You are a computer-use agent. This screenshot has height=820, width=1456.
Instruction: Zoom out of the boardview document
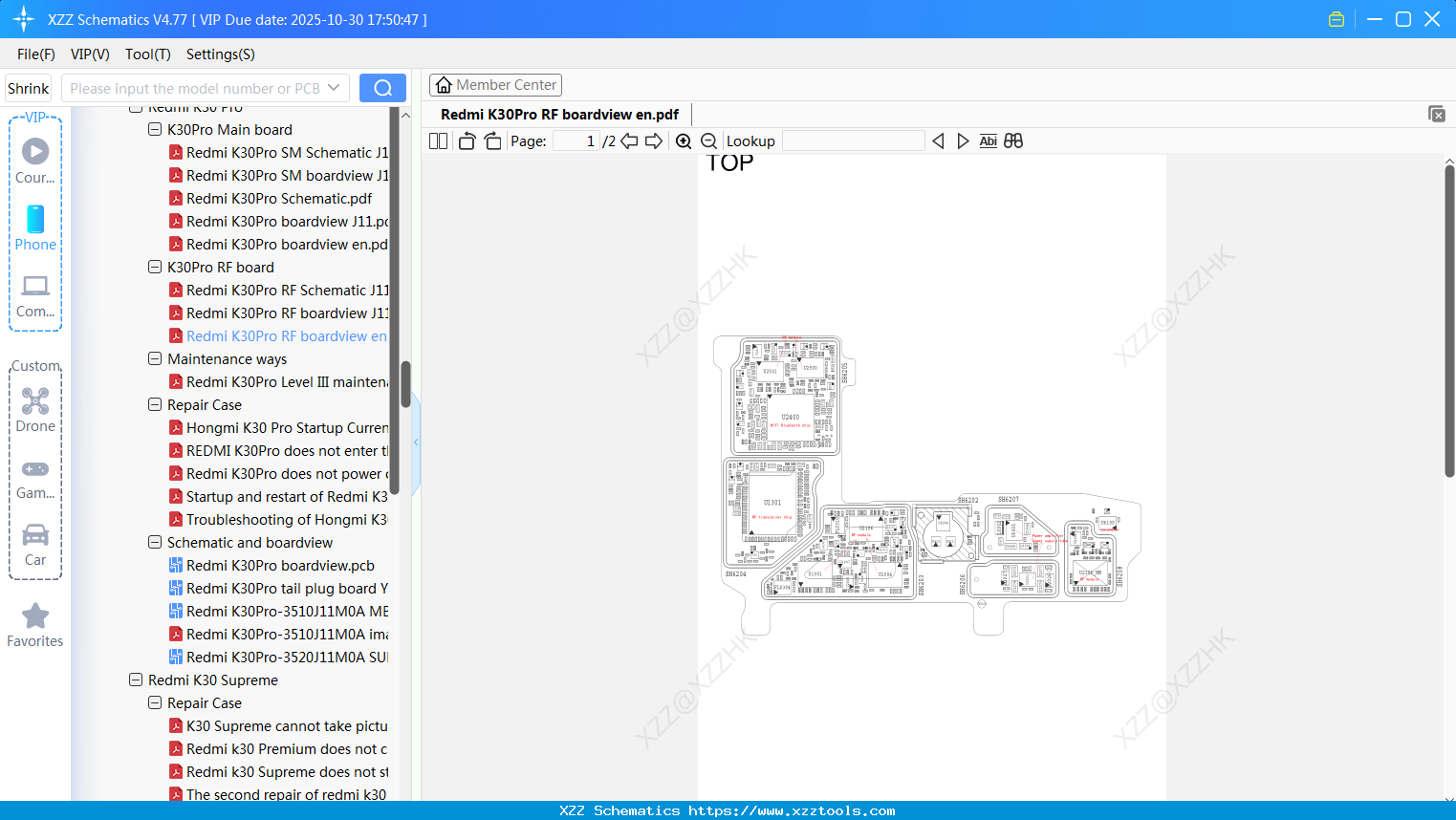point(708,140)
